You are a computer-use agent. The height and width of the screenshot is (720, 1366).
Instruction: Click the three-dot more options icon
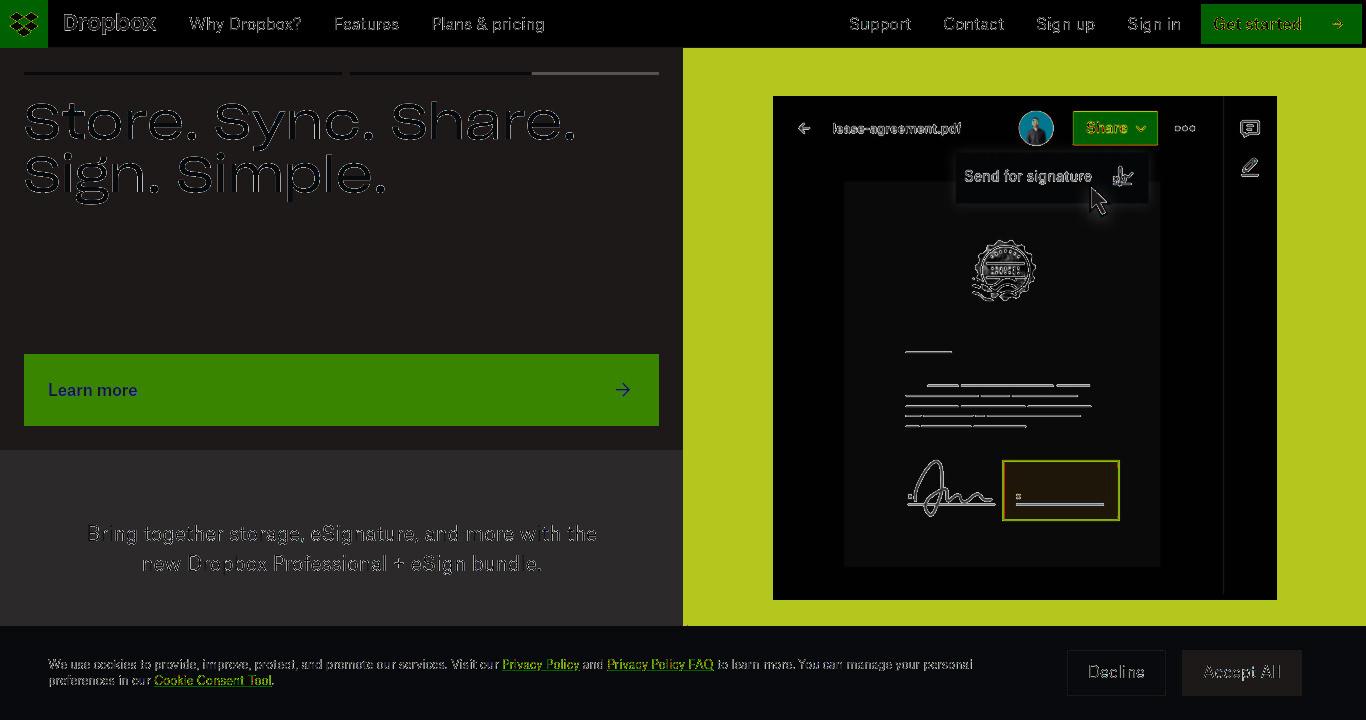(1185, 128)
